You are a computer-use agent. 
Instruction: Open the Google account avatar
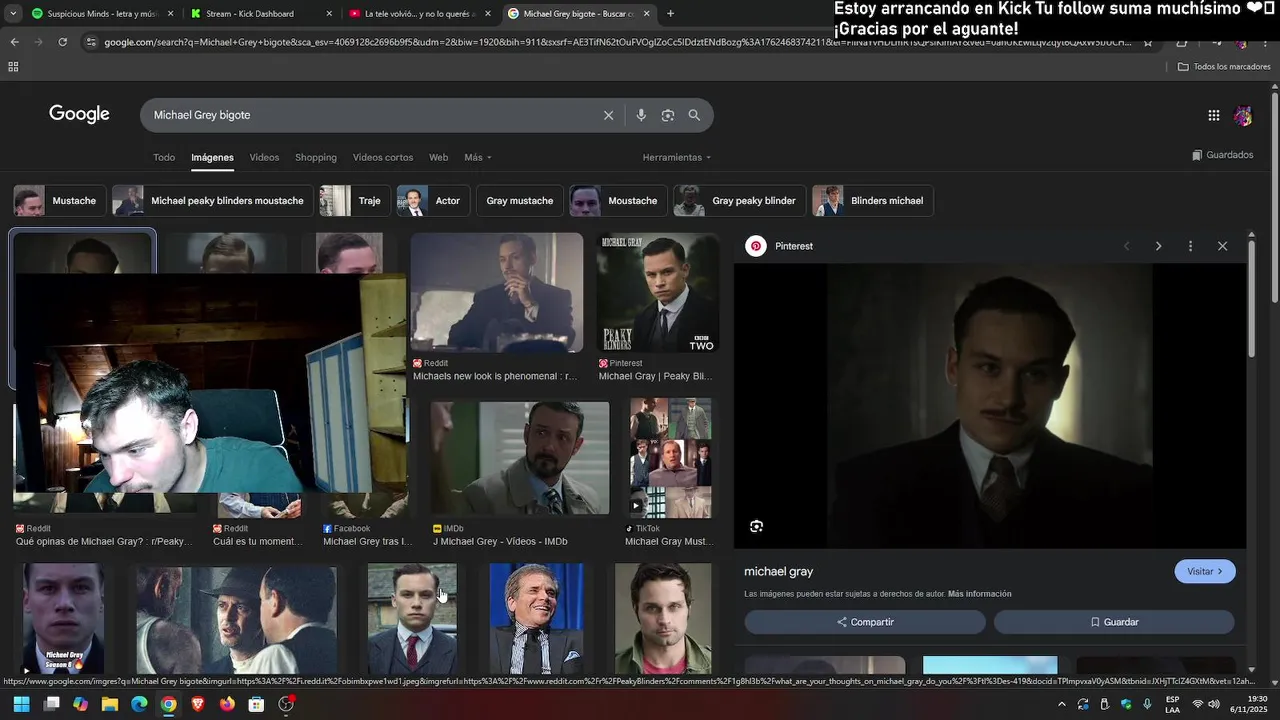(x=1243, y=116)
